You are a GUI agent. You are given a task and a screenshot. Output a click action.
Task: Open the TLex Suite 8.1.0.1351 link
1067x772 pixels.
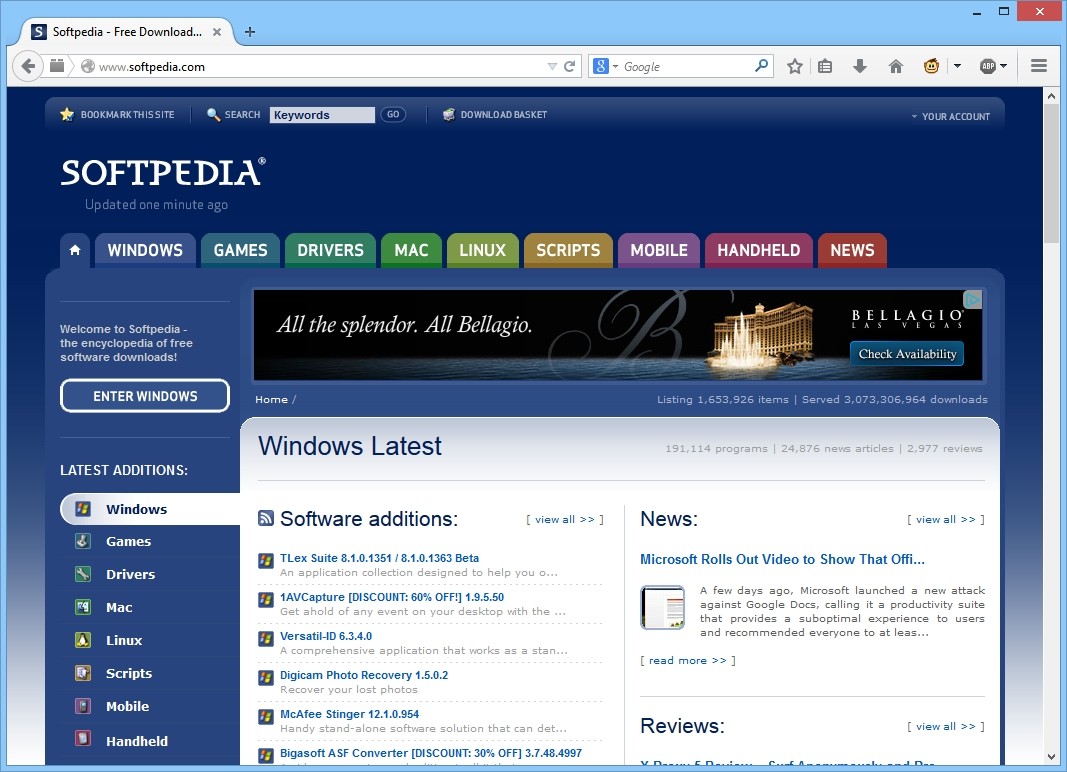[379, 558]
